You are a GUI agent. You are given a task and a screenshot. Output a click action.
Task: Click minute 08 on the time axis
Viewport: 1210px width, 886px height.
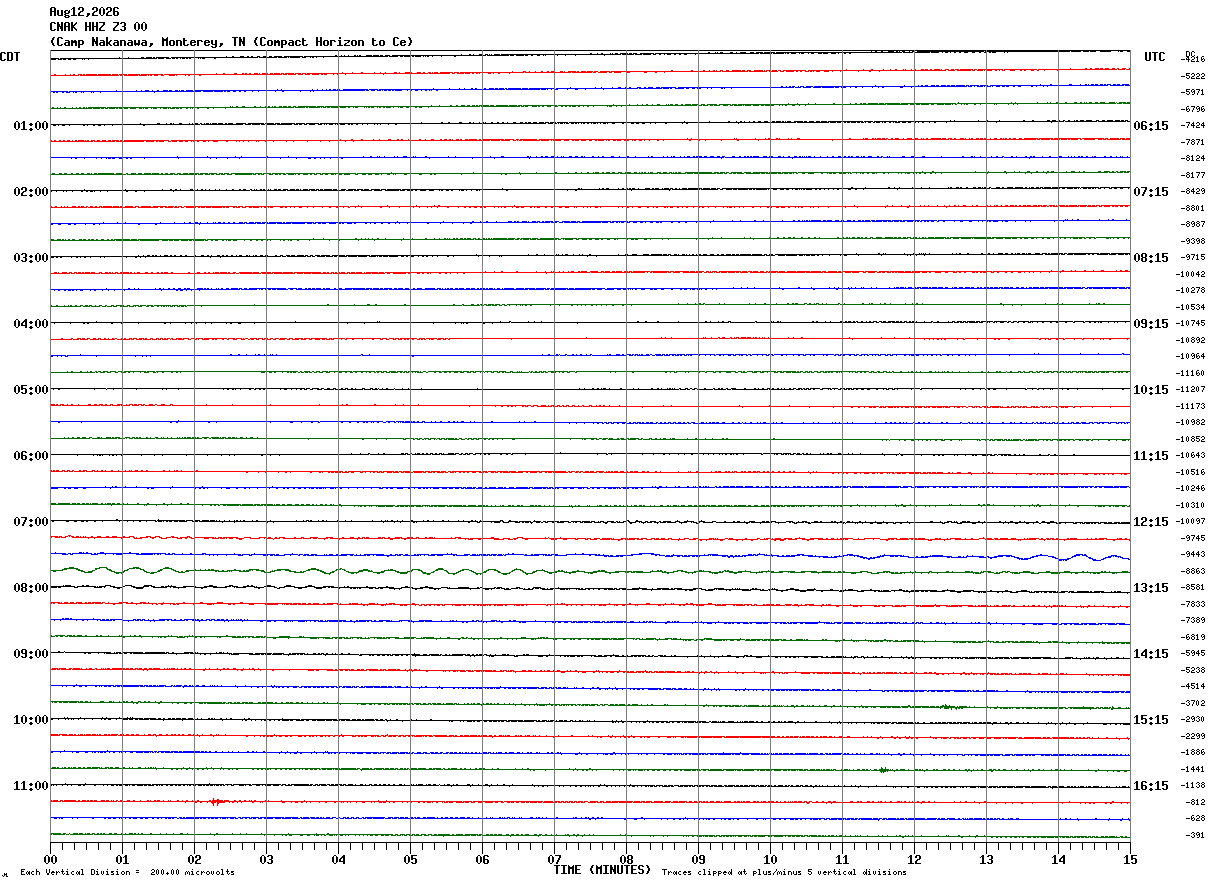(626, 859)
